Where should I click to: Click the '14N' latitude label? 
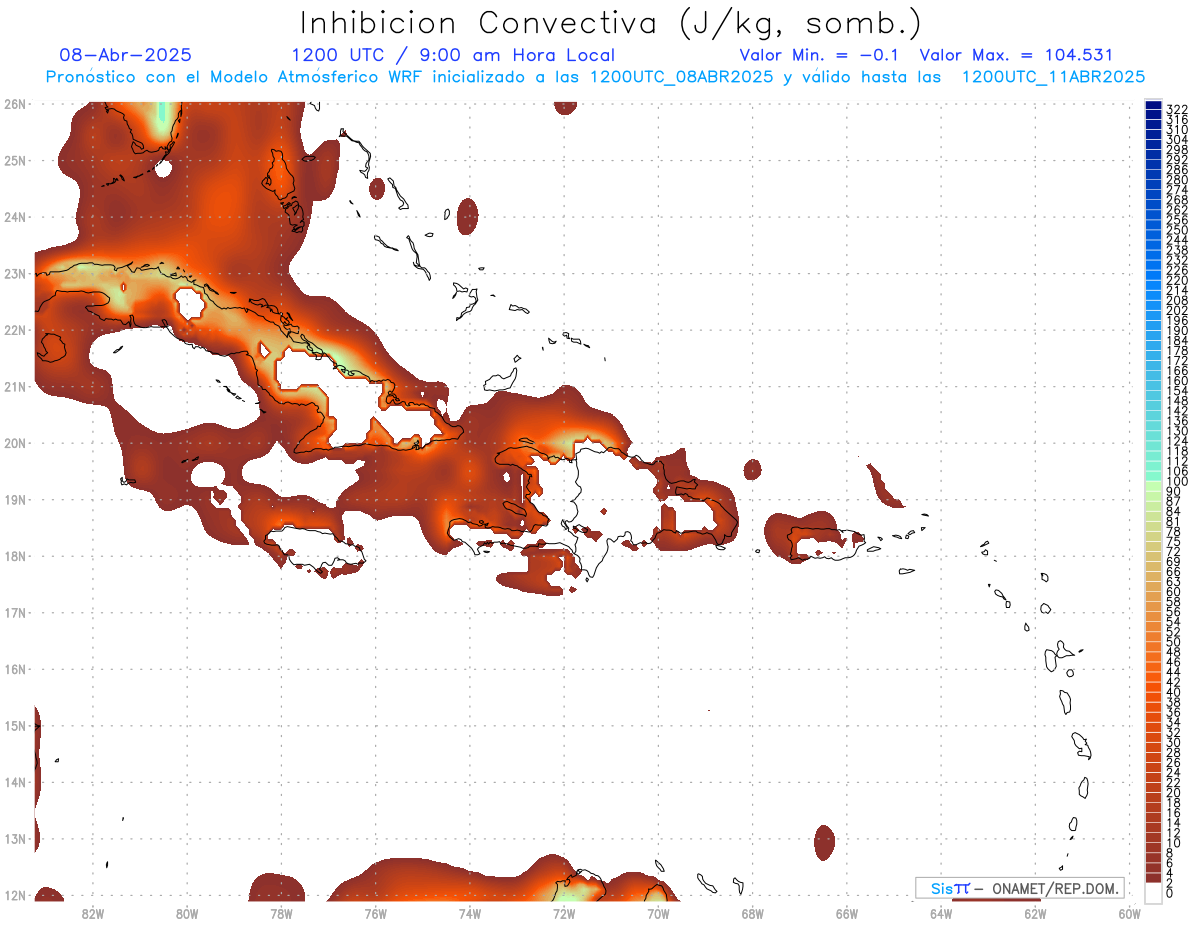[x=15, y=782]
